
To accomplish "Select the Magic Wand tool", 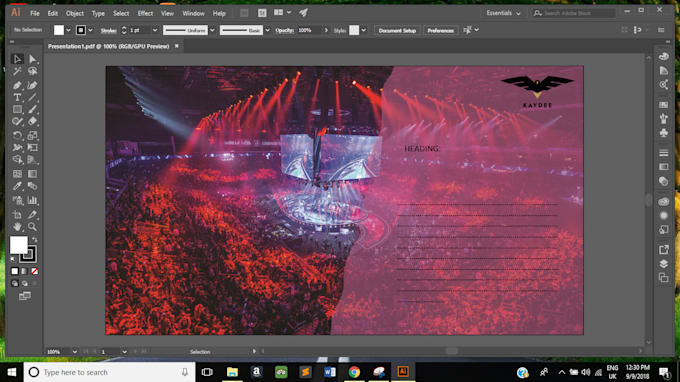I will tap(17, 71).
